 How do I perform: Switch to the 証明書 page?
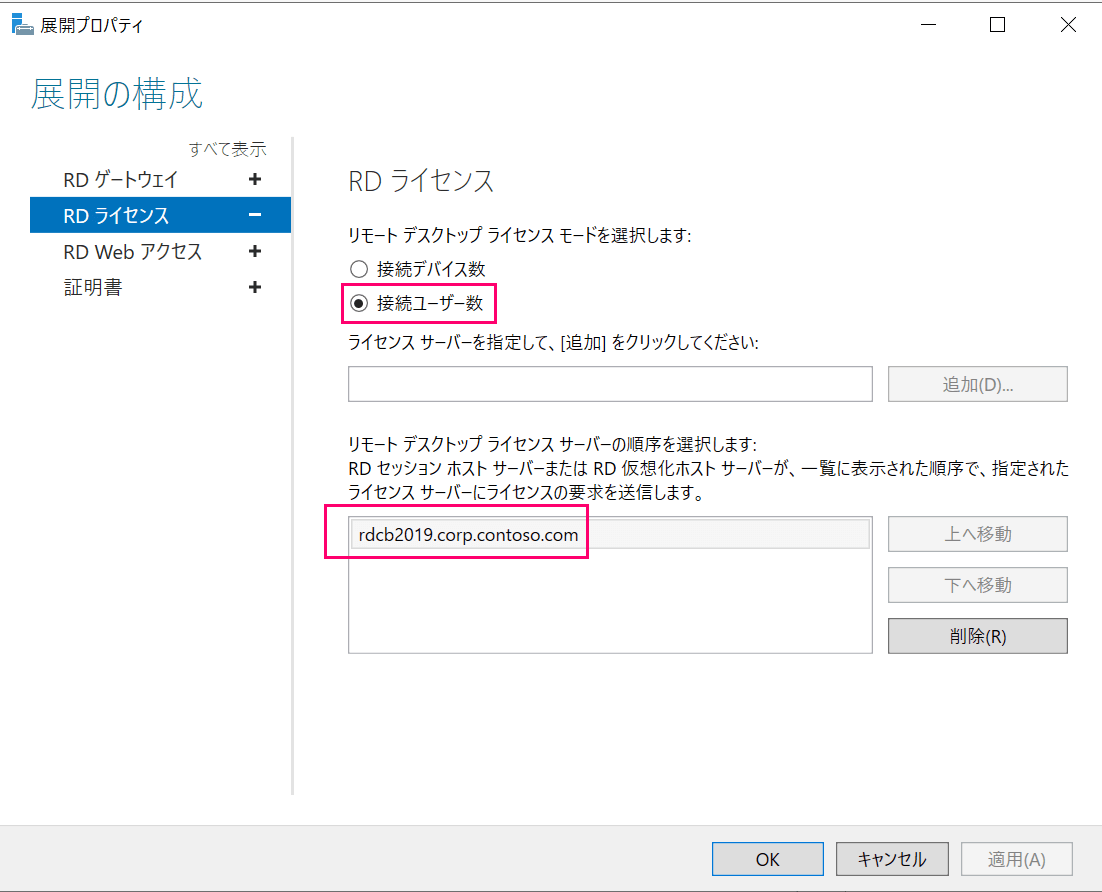coord(93,287)
